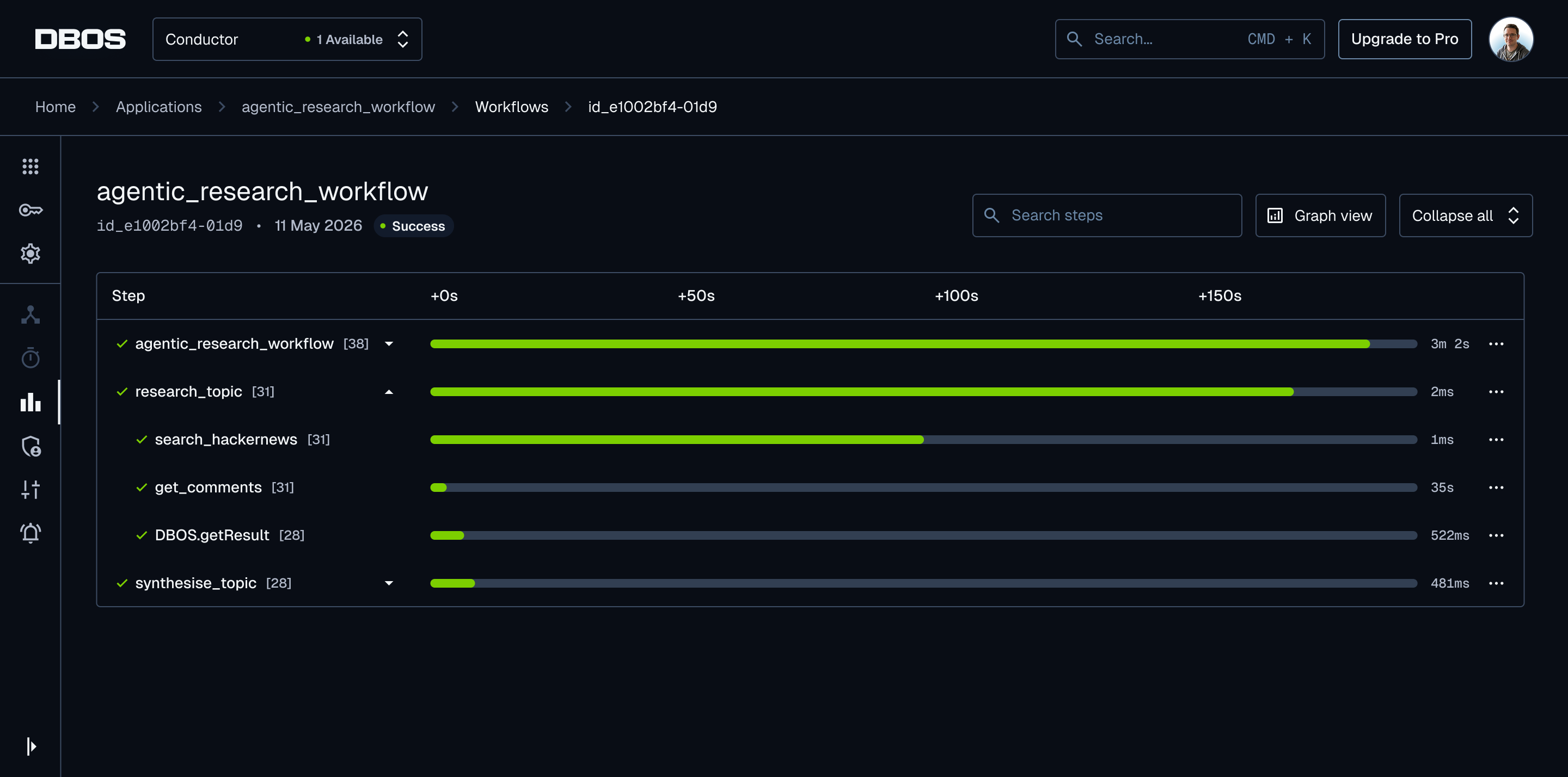Go to Workflows breadcrumb
1568x777 pixels.
(512, 107)
